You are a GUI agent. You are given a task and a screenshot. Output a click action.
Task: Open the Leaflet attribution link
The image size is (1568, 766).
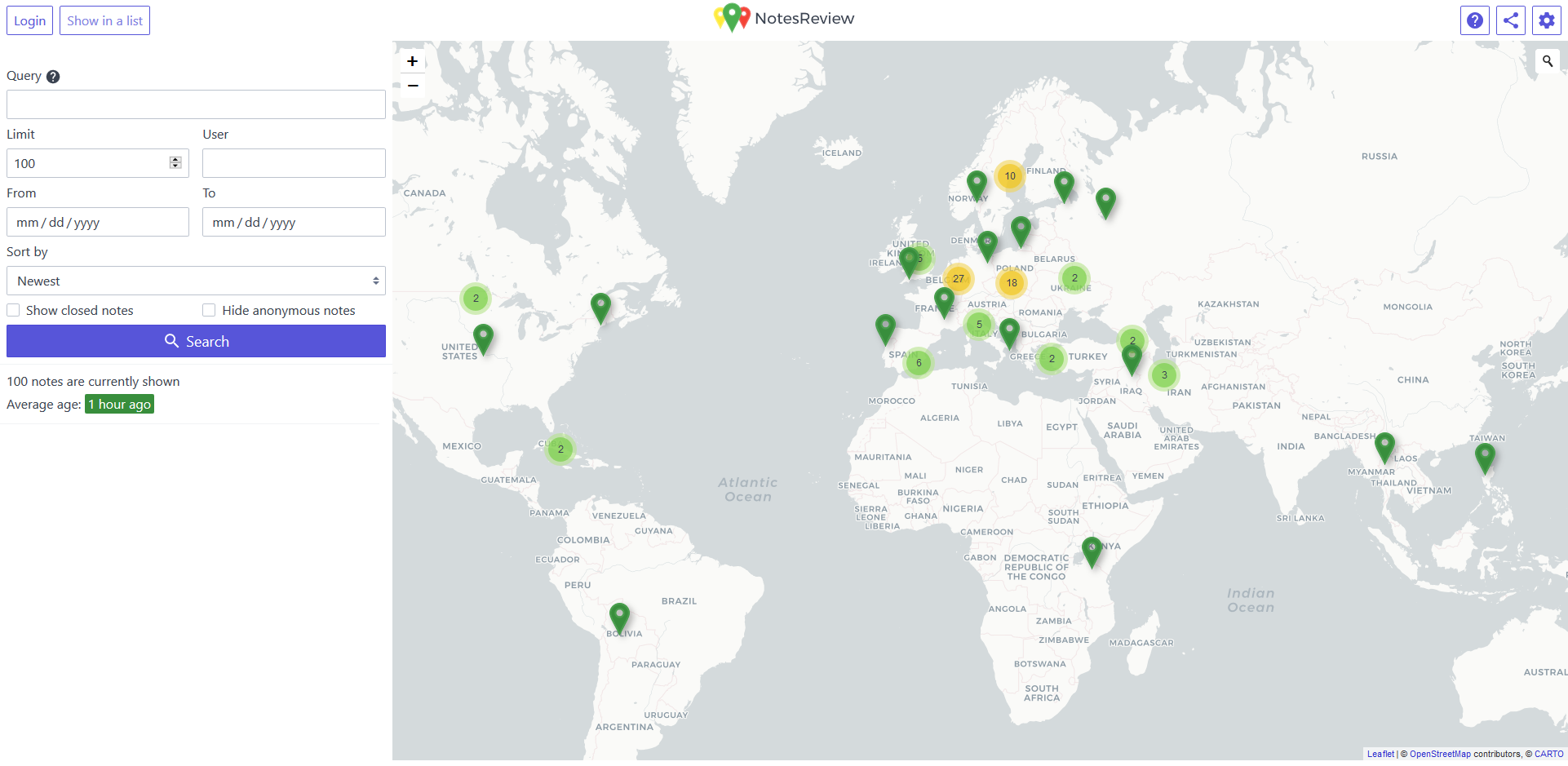coord(1380,754)
